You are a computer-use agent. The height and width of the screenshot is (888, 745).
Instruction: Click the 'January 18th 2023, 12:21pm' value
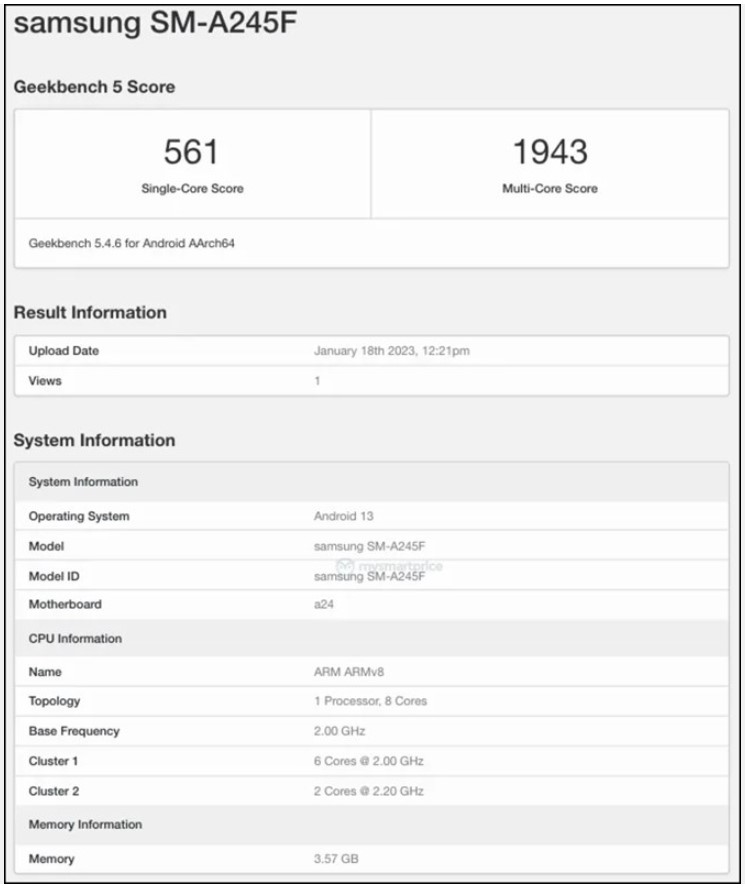coord(391,351)
